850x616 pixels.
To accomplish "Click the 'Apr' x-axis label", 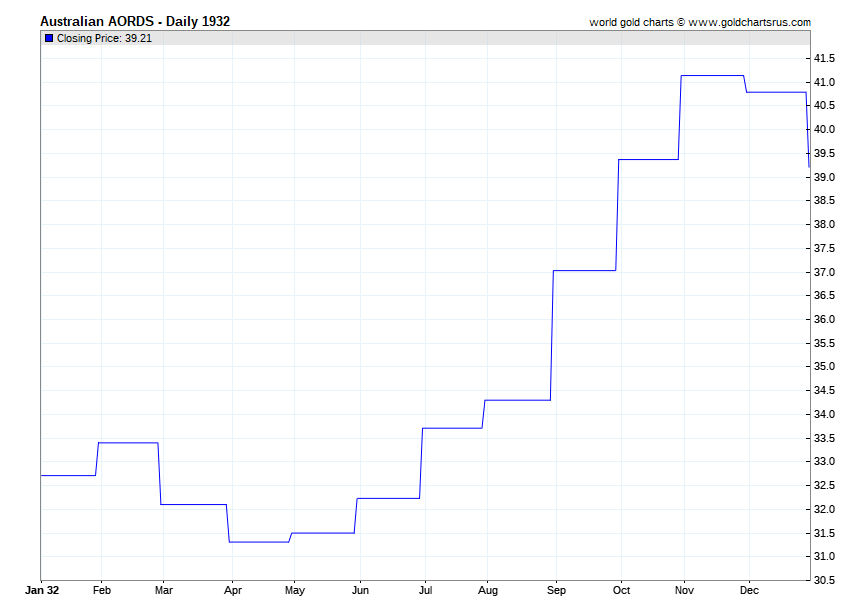I will tap(233, 591).
